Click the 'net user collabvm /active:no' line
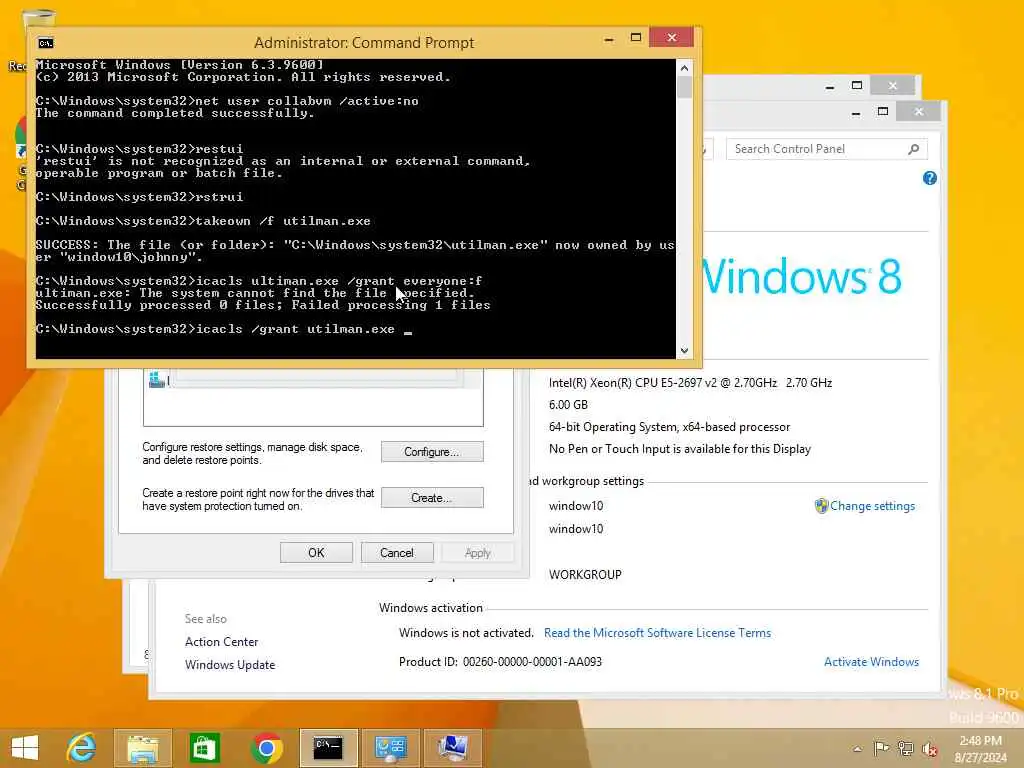The height and width of the screenshot is (768, 1024). [x=227, y=101]
